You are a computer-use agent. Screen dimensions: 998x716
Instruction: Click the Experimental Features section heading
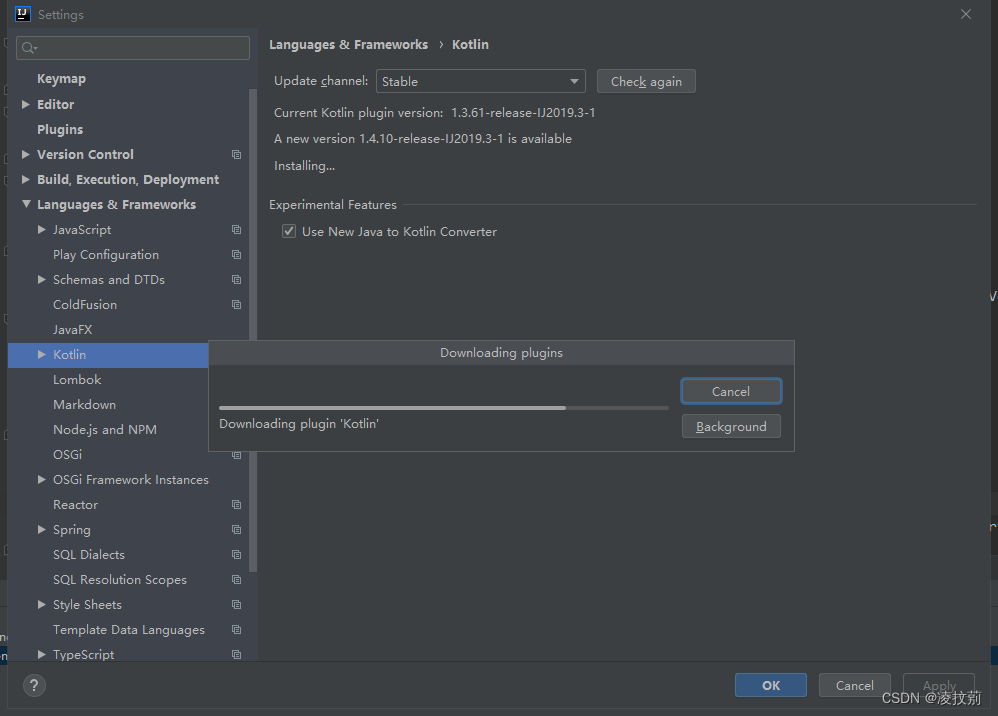click(x=333, y=205)
